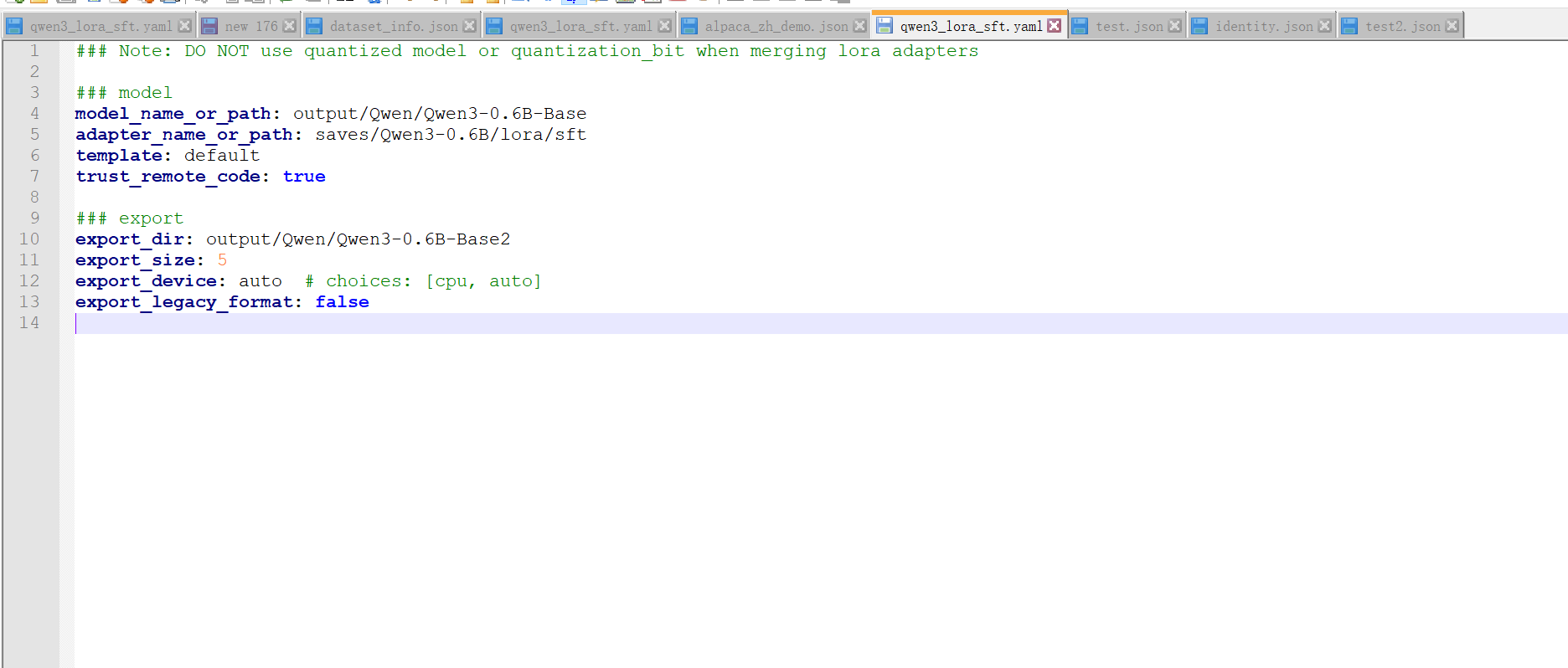Close the test.json tab
Viewport: 1568px width, 668px height.
point(1174,26)
